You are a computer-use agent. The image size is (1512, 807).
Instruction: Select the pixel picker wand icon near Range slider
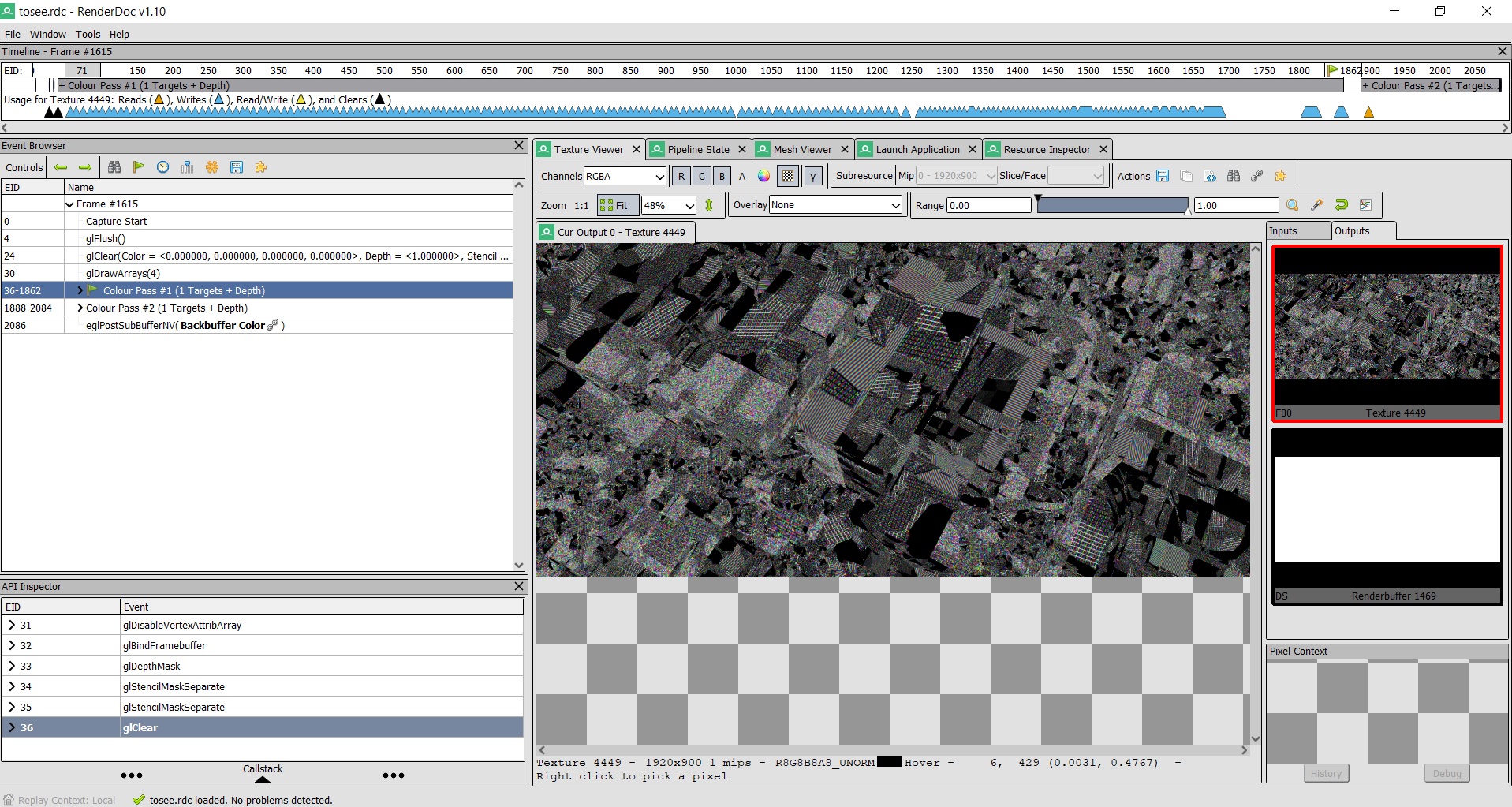tap(1316, 205)
